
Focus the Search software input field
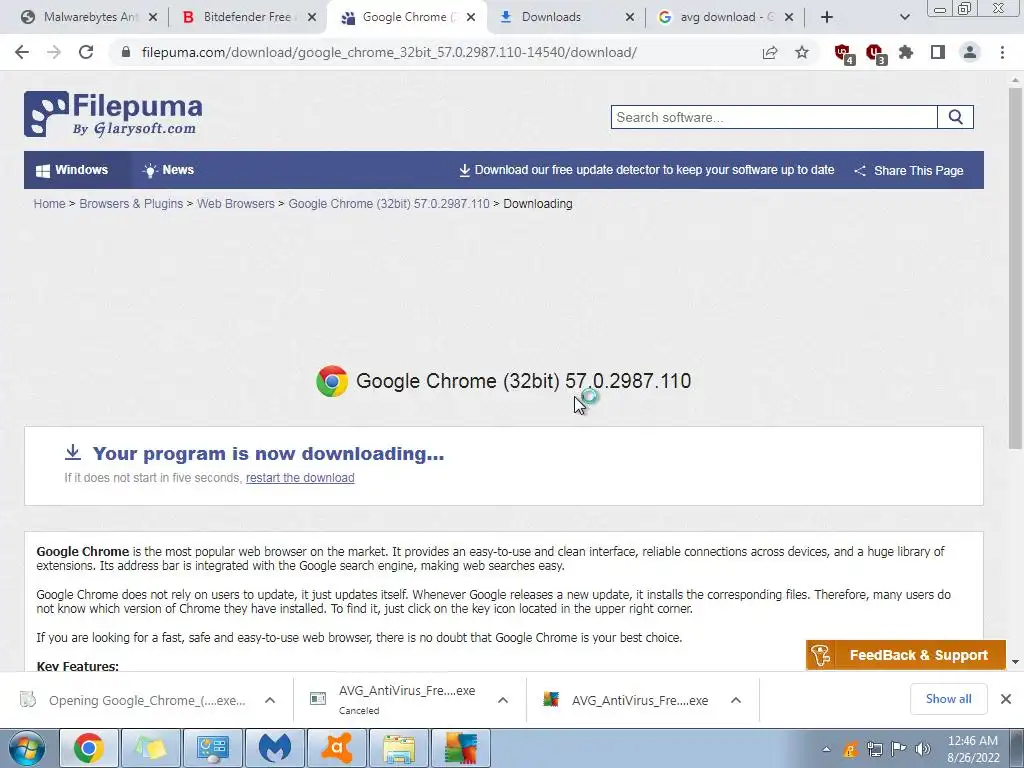[774, 117]
